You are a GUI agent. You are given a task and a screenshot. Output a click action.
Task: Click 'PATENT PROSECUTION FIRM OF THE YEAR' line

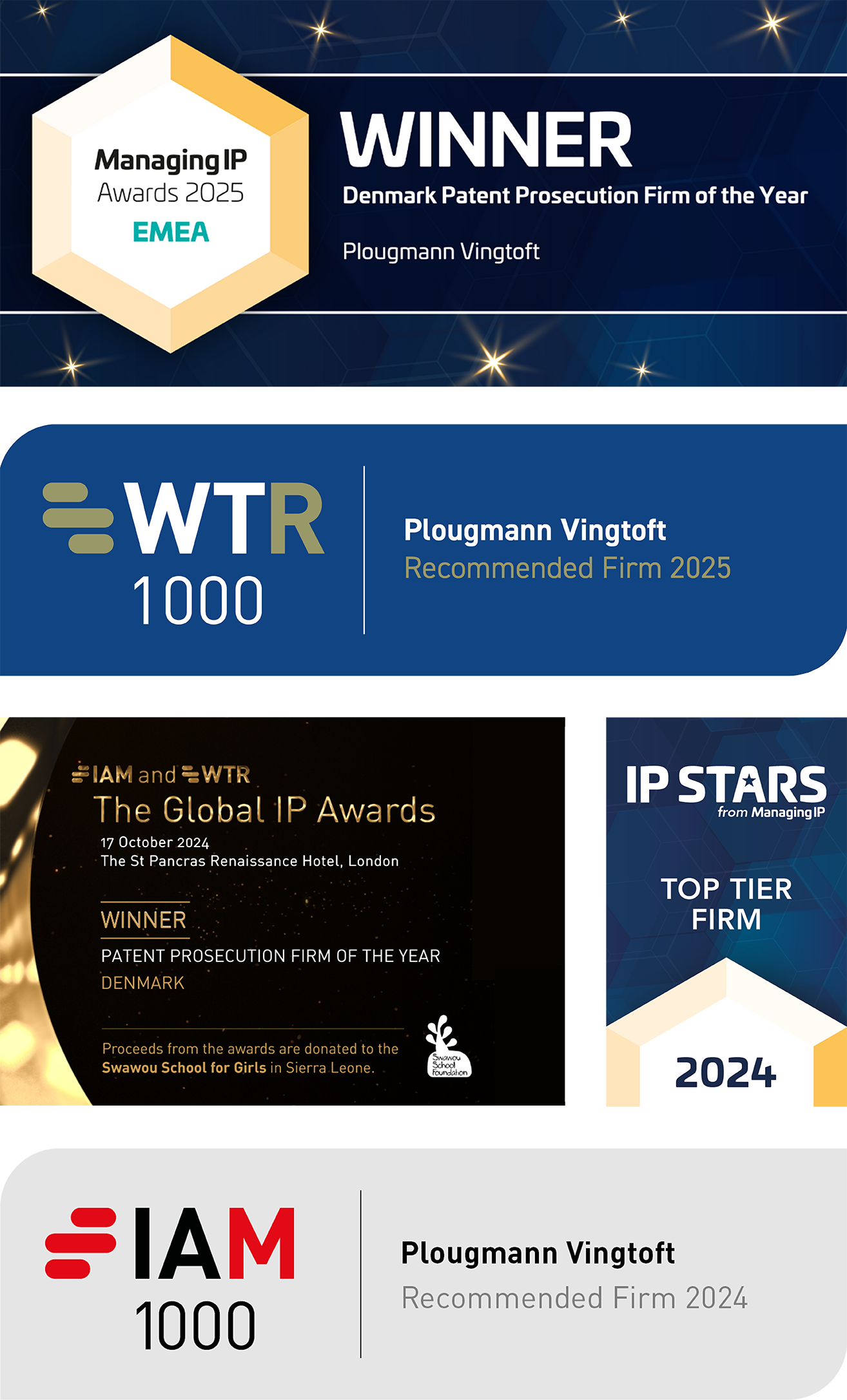(271, 956)
